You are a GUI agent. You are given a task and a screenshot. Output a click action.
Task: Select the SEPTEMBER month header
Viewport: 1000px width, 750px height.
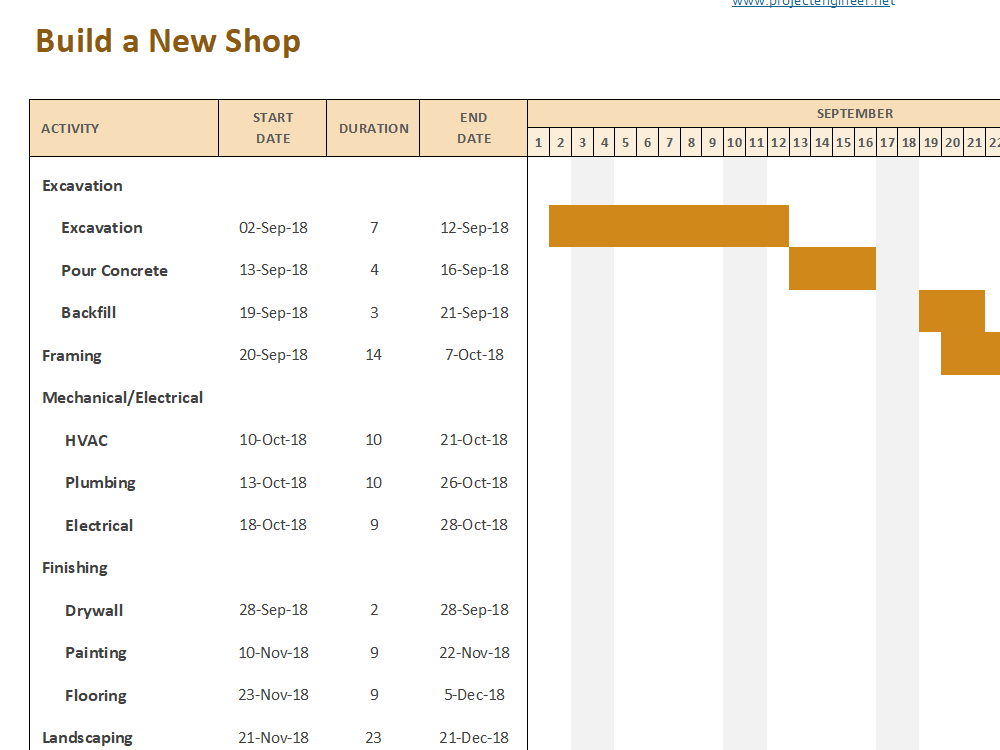tap(855, 114)
